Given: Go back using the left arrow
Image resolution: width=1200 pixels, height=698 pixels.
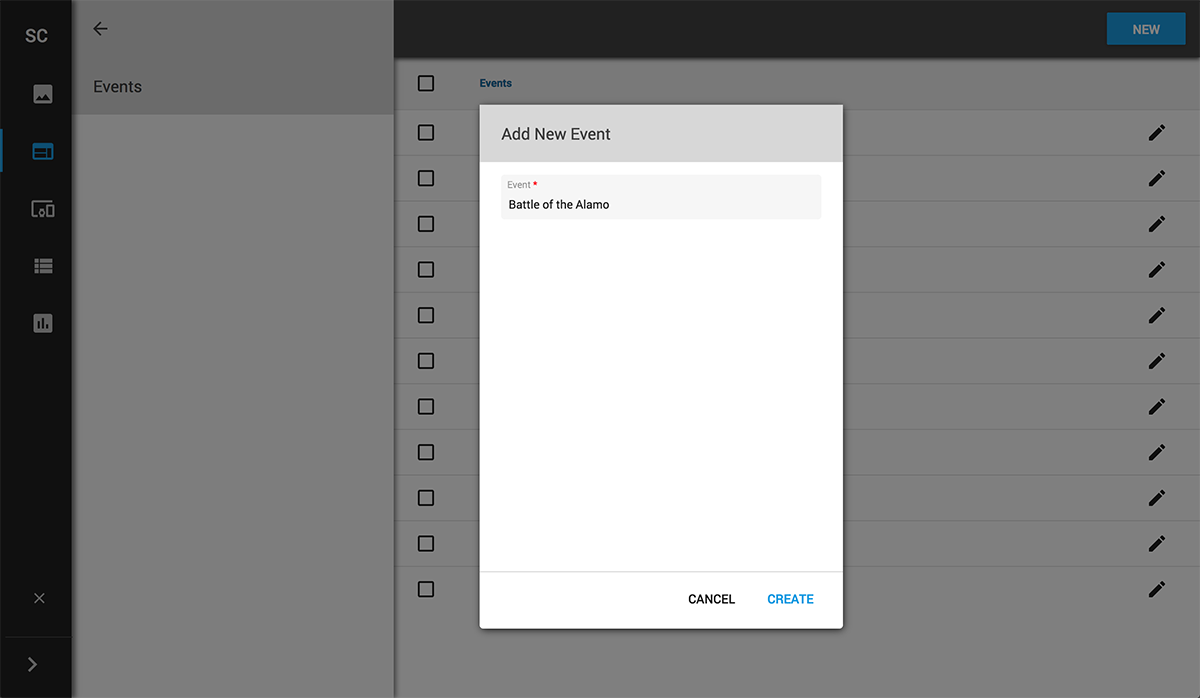Looking at the screenshot, I should click(x=100, y=29).
